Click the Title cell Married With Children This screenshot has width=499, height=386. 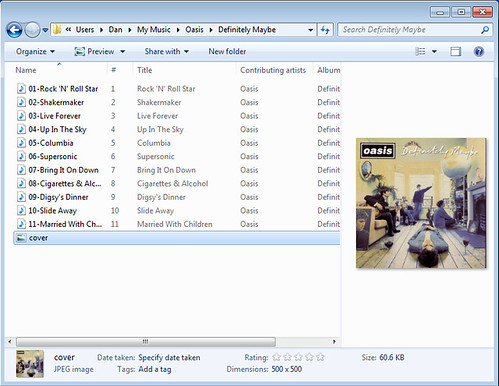click(175, 224)
